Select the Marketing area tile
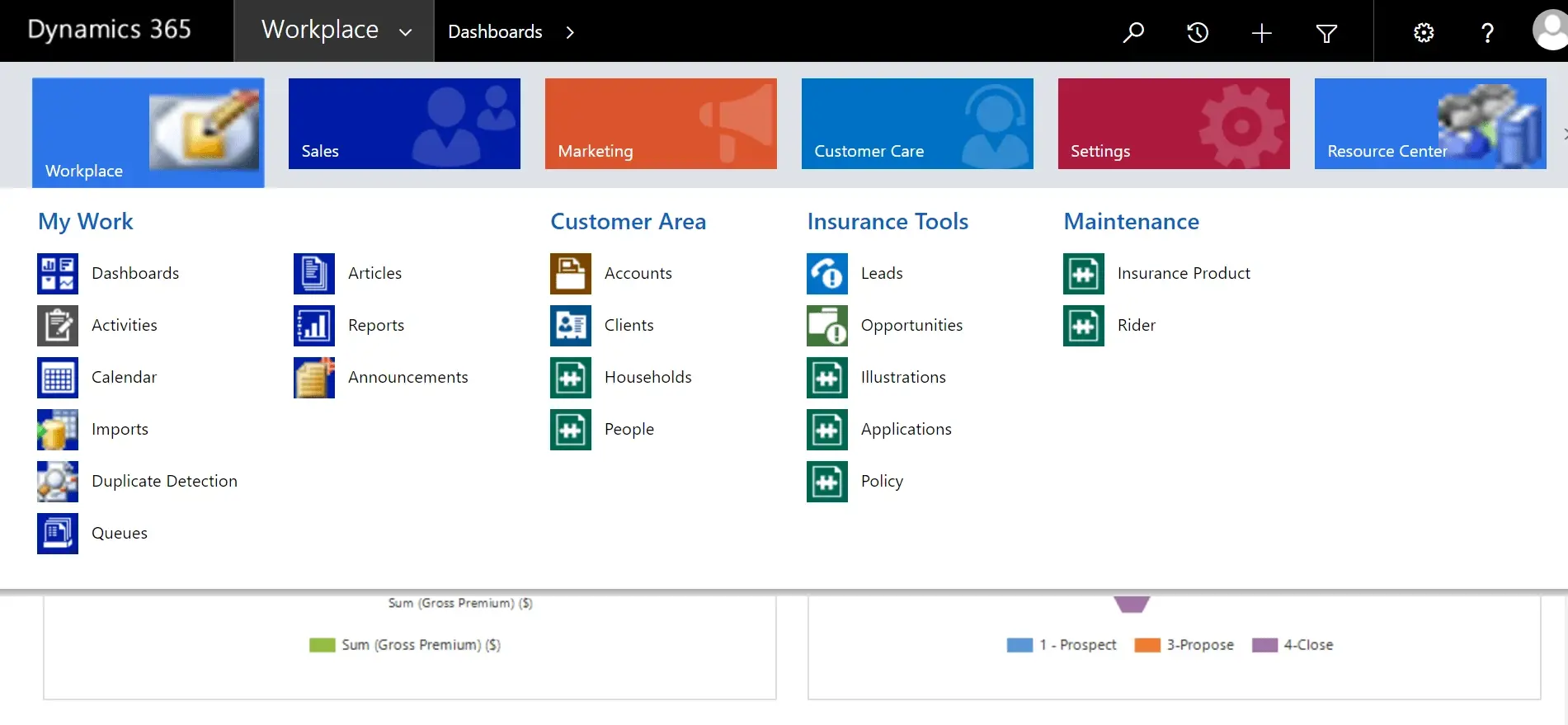 coord(661,124)
